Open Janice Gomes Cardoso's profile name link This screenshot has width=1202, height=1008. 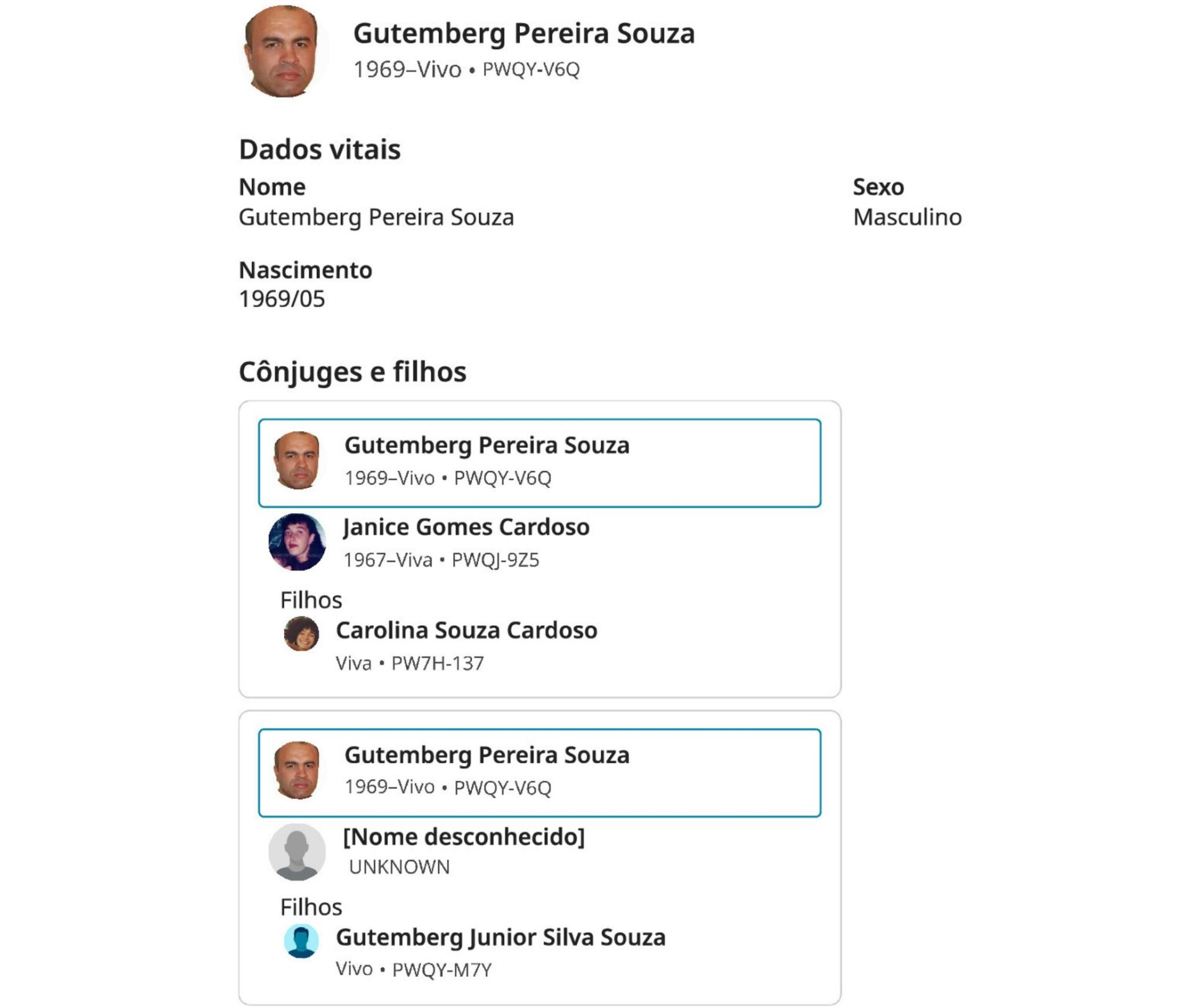pyautogui.click(x=466, y=527)
